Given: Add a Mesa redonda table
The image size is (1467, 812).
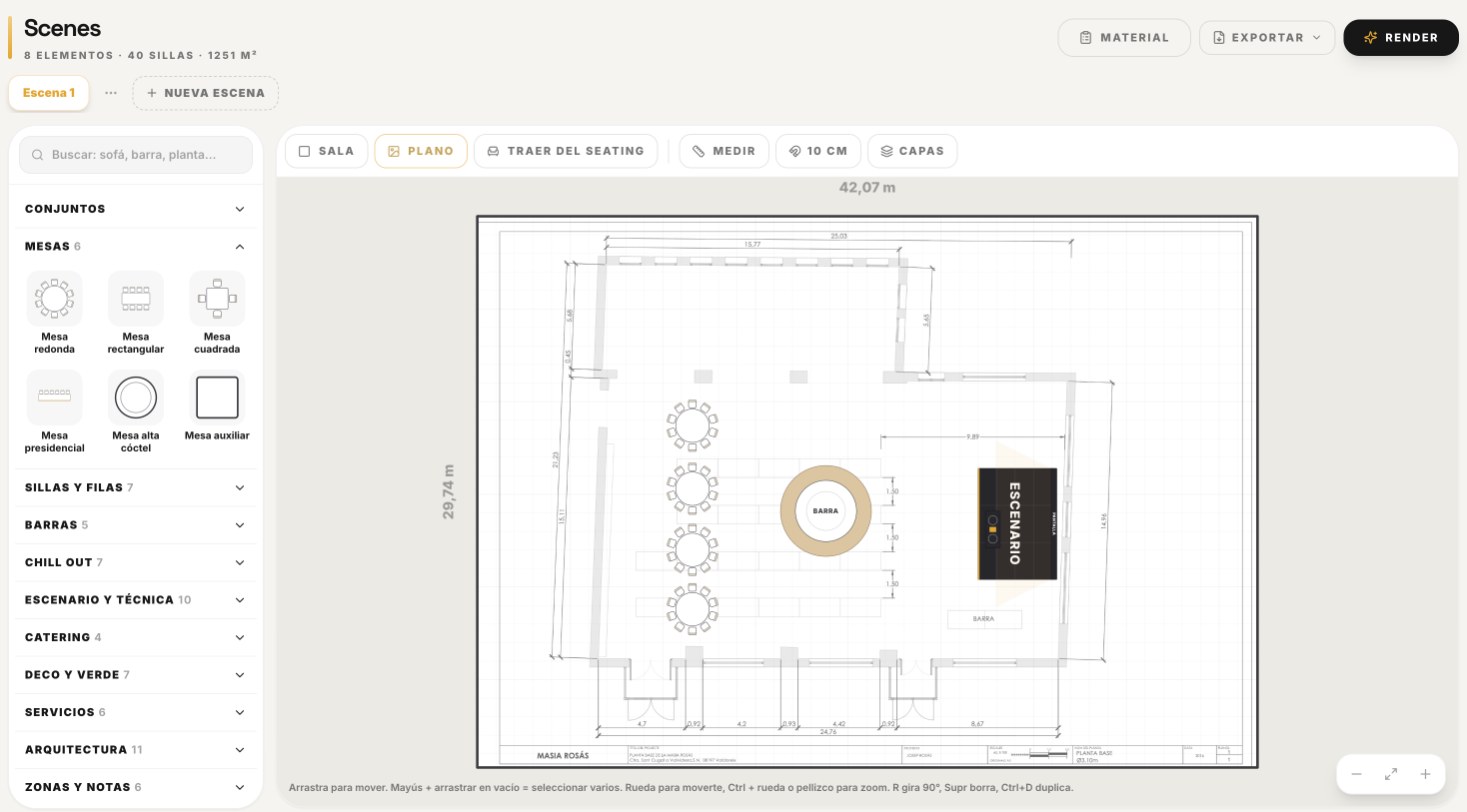Looking at the screenshot, I should [x=54, y=313].
